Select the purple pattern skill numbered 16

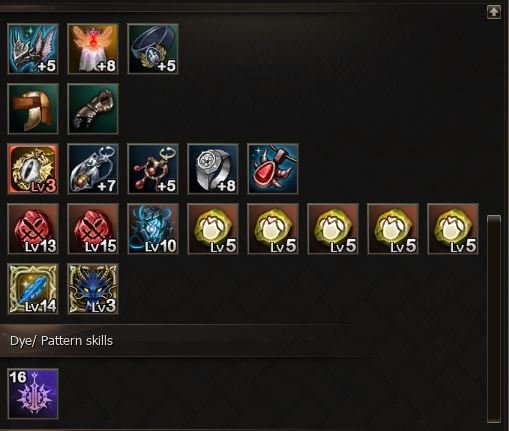tap(33, 394)
